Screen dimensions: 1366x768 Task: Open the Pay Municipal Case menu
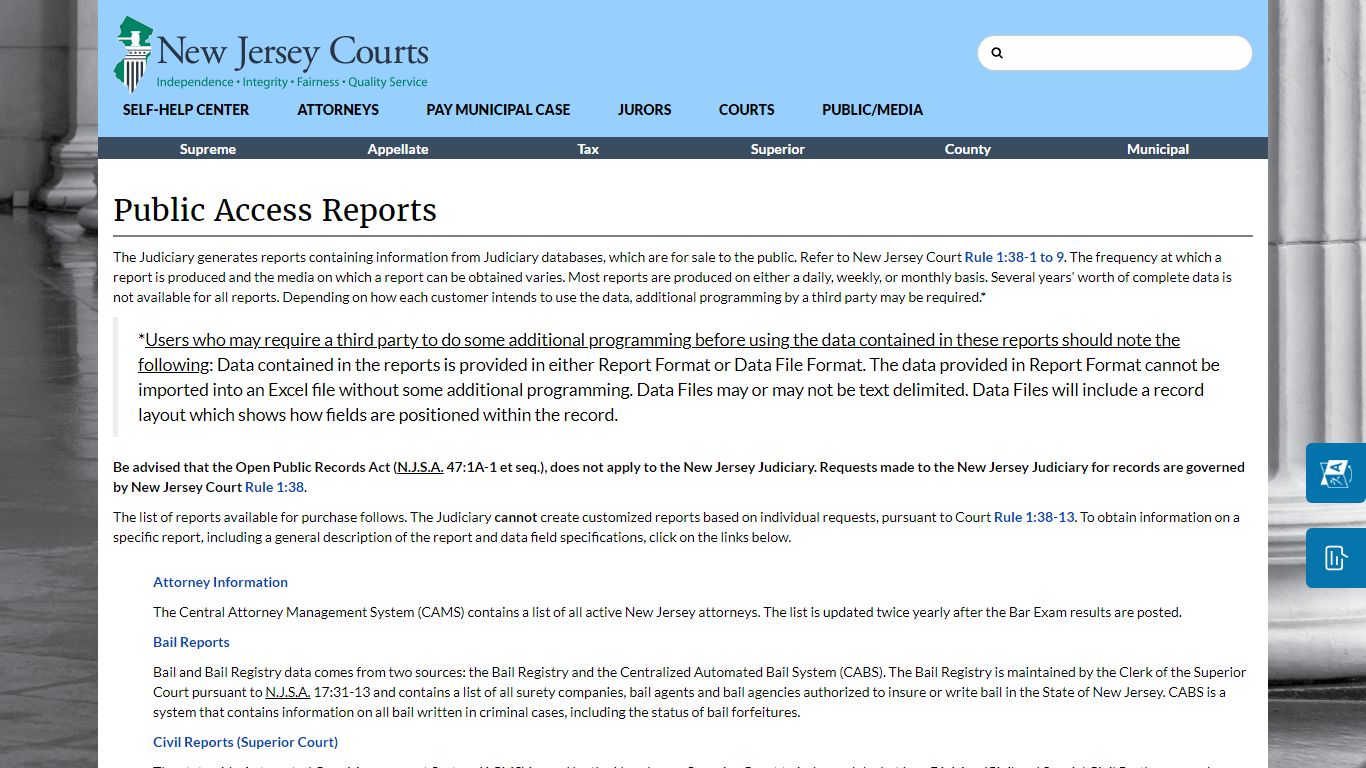(x=498, y=110)
